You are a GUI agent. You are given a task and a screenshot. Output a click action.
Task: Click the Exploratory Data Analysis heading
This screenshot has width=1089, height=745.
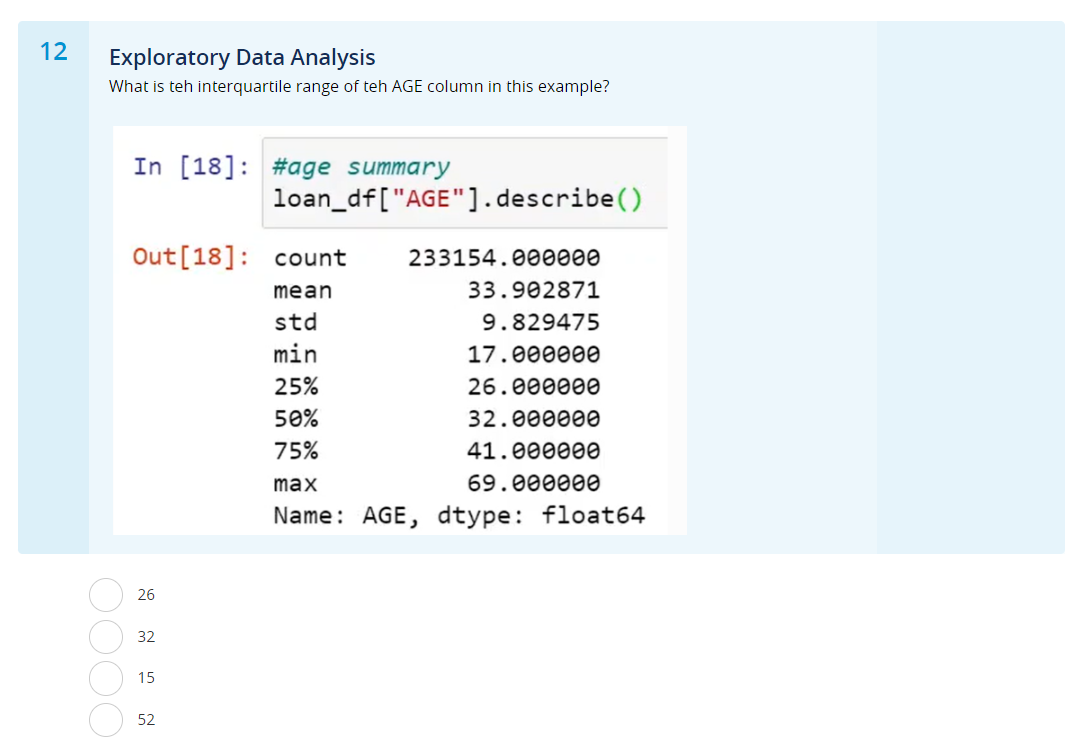click(241, 57)
